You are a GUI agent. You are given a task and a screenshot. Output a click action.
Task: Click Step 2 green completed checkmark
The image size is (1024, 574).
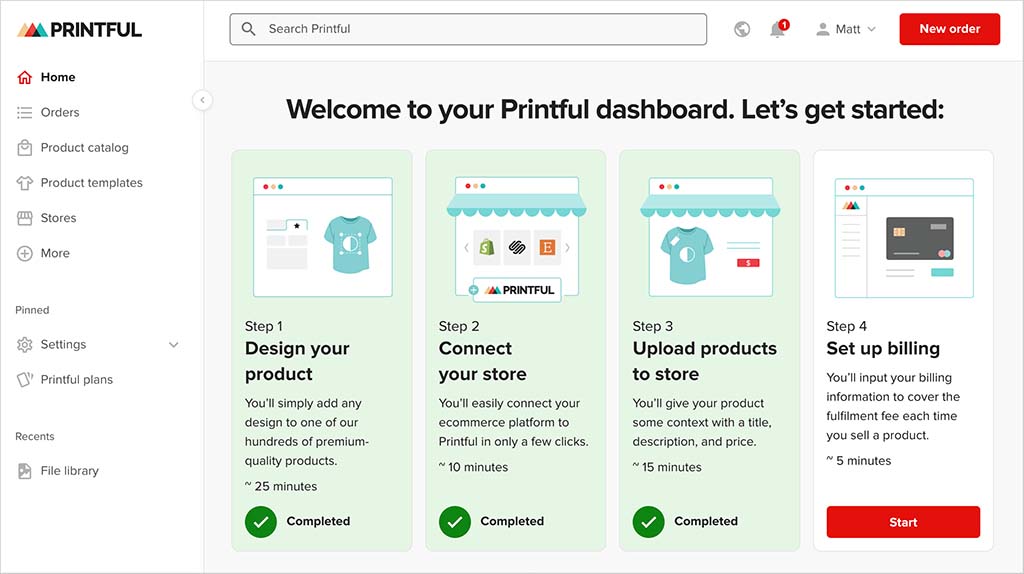click(455, 522)
